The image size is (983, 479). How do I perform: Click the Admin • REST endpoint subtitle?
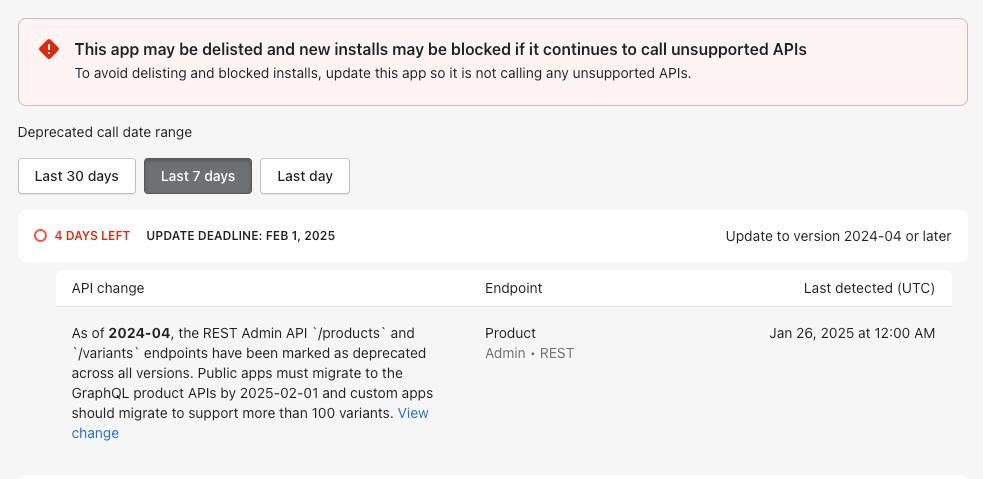tap(529, 353)
